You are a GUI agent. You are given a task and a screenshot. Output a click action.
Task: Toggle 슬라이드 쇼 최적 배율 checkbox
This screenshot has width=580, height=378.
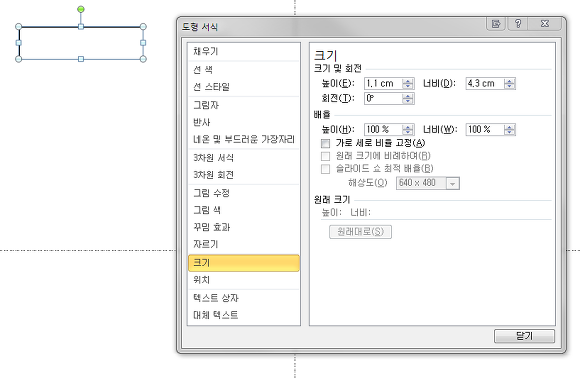(326, 169)
